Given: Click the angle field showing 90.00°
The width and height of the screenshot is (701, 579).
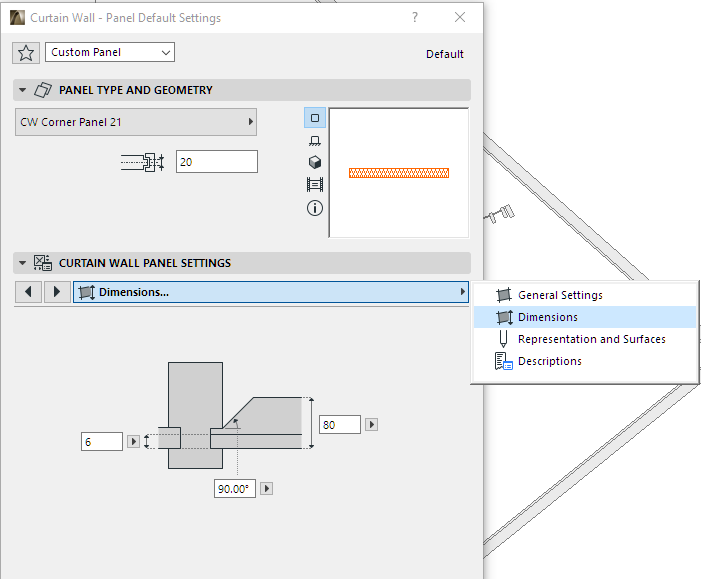Looking at the screenshot, I should (235, 488).
